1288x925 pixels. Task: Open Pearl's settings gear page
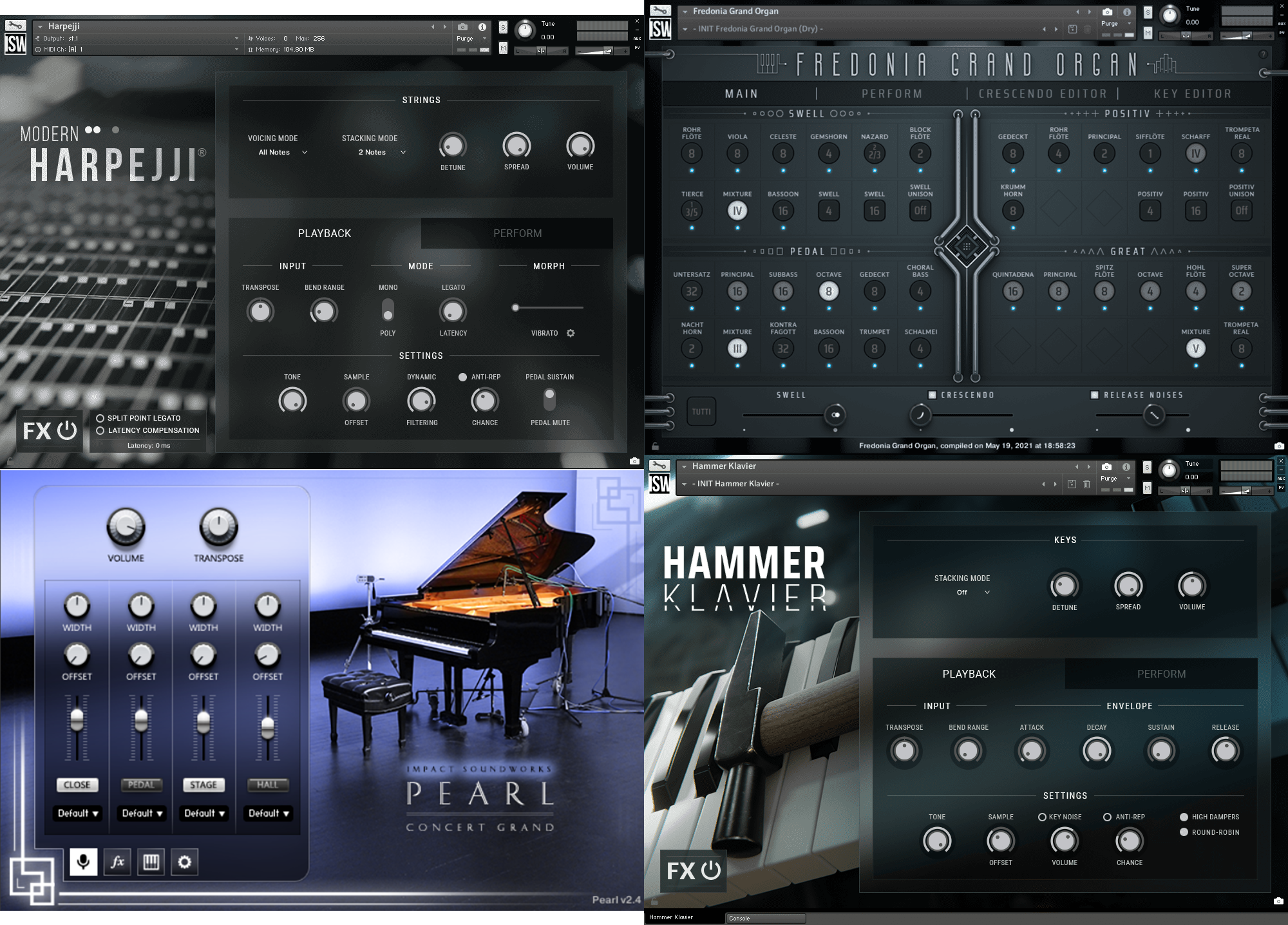(184, 861)
